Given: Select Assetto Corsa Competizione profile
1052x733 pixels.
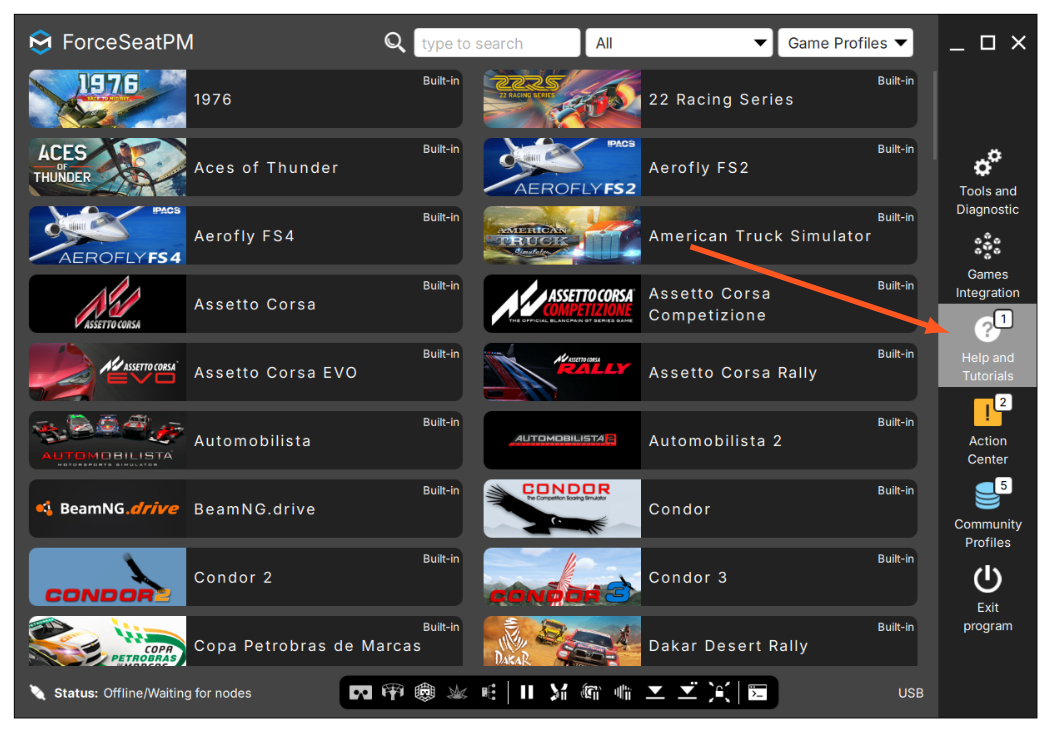Looking at the screenshot, I should pos(700,304).
